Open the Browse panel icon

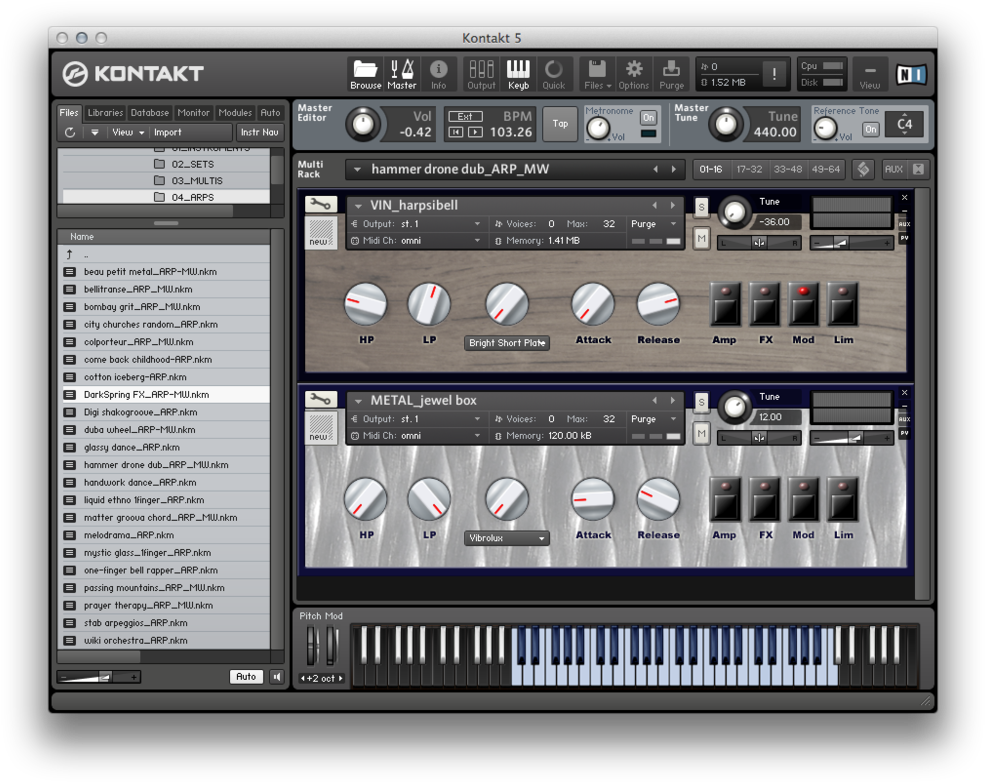365,74
